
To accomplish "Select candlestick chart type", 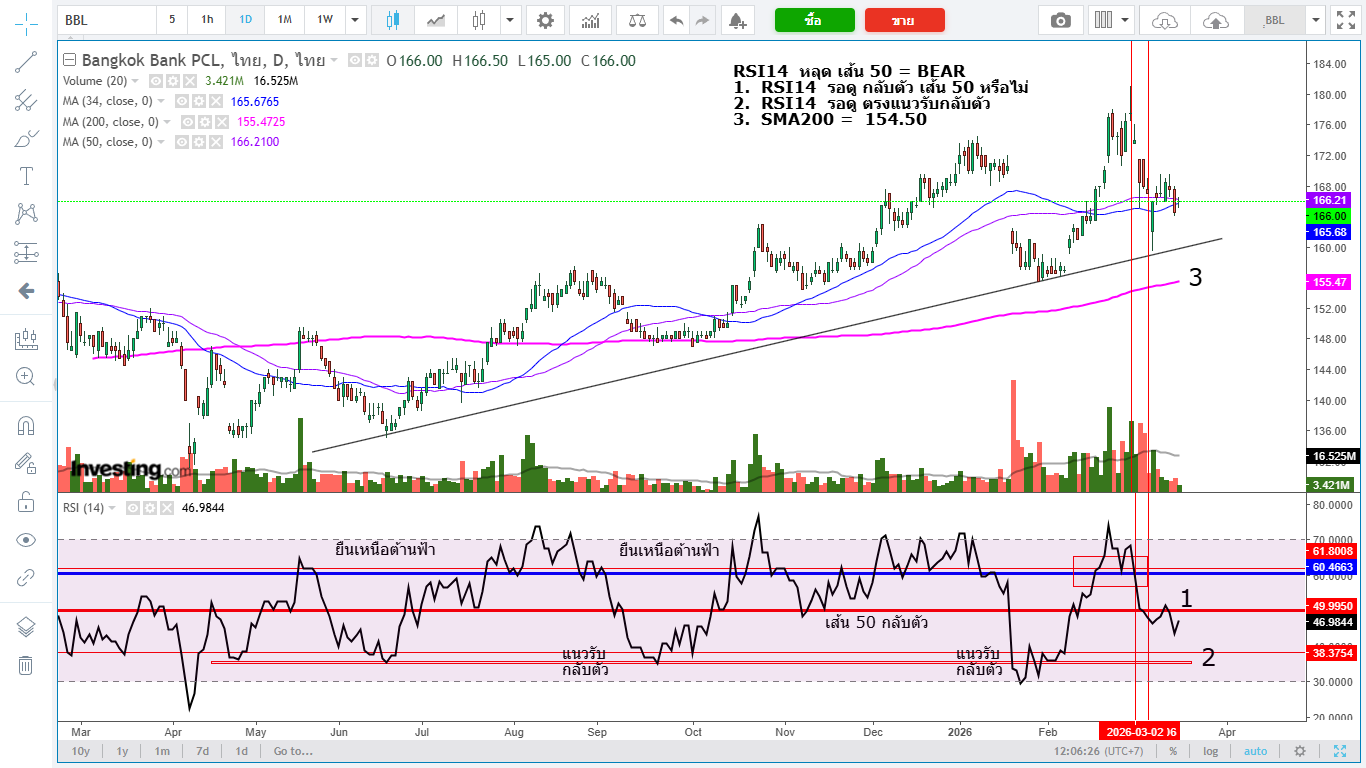I will pyautogui.click(x=392, y=19).
